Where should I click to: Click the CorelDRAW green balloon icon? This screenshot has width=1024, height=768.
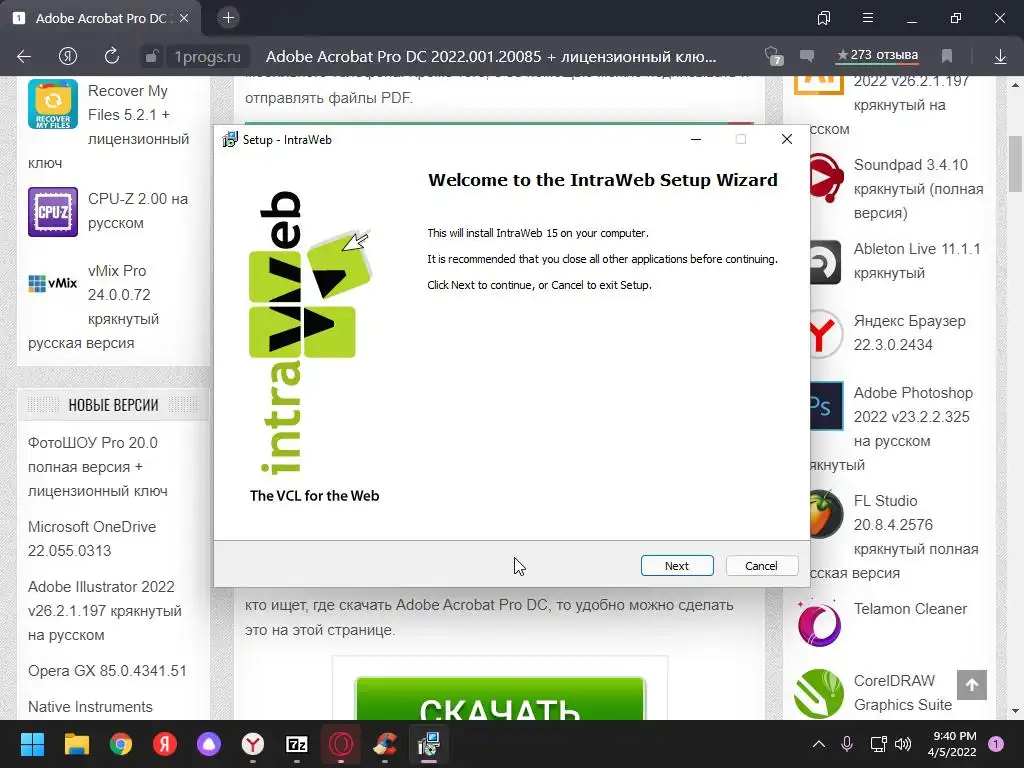(x=819, y=694)
